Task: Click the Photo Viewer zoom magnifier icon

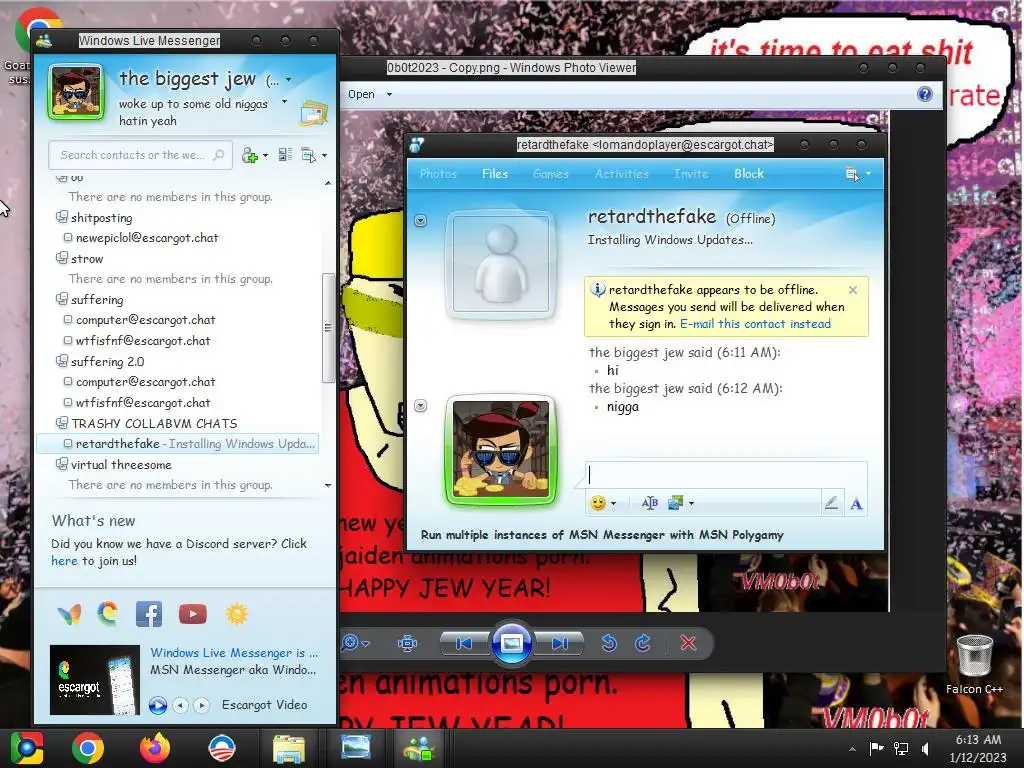Action: 350,643
